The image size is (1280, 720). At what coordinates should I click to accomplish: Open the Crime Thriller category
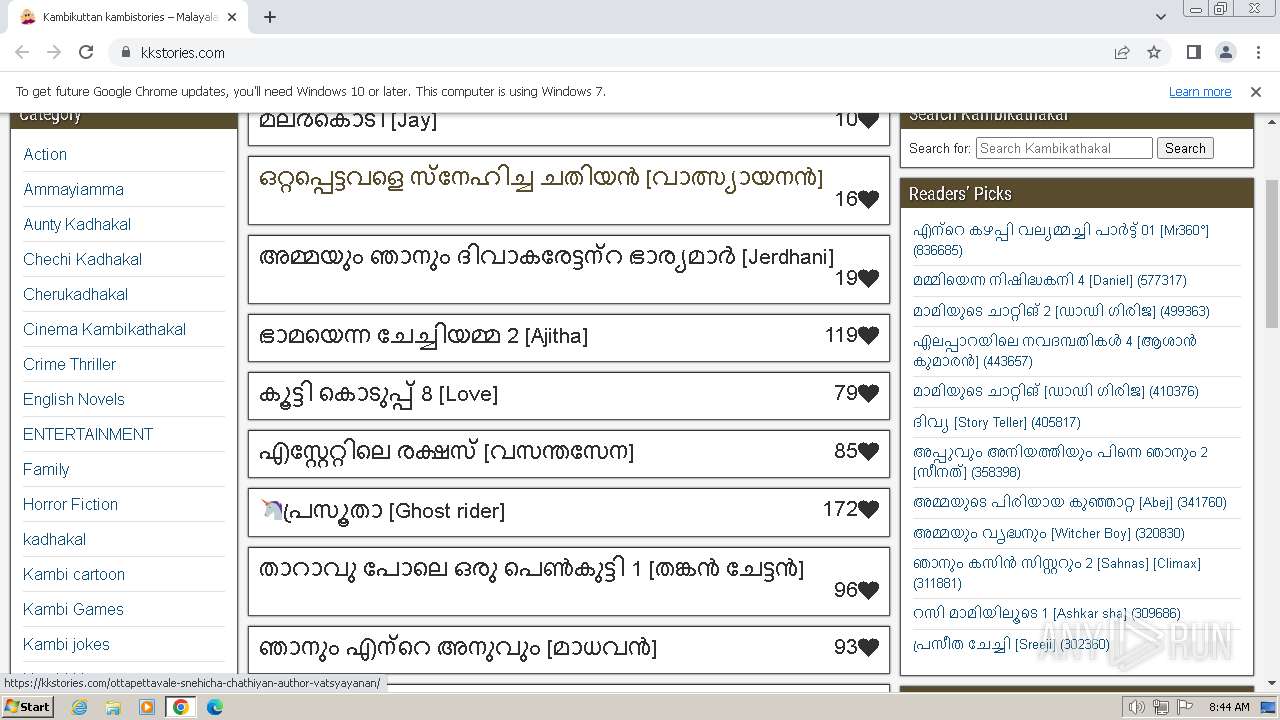click(69, 364)
